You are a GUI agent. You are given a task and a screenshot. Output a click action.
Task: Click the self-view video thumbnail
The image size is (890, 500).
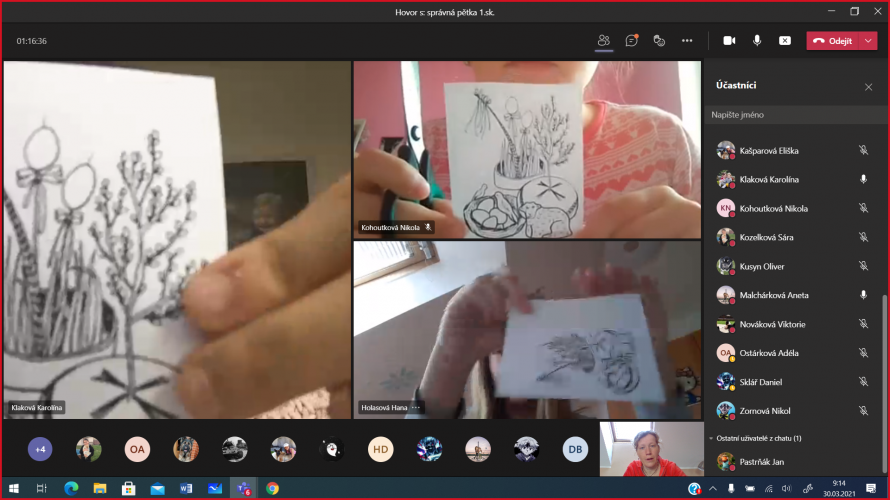652,449
